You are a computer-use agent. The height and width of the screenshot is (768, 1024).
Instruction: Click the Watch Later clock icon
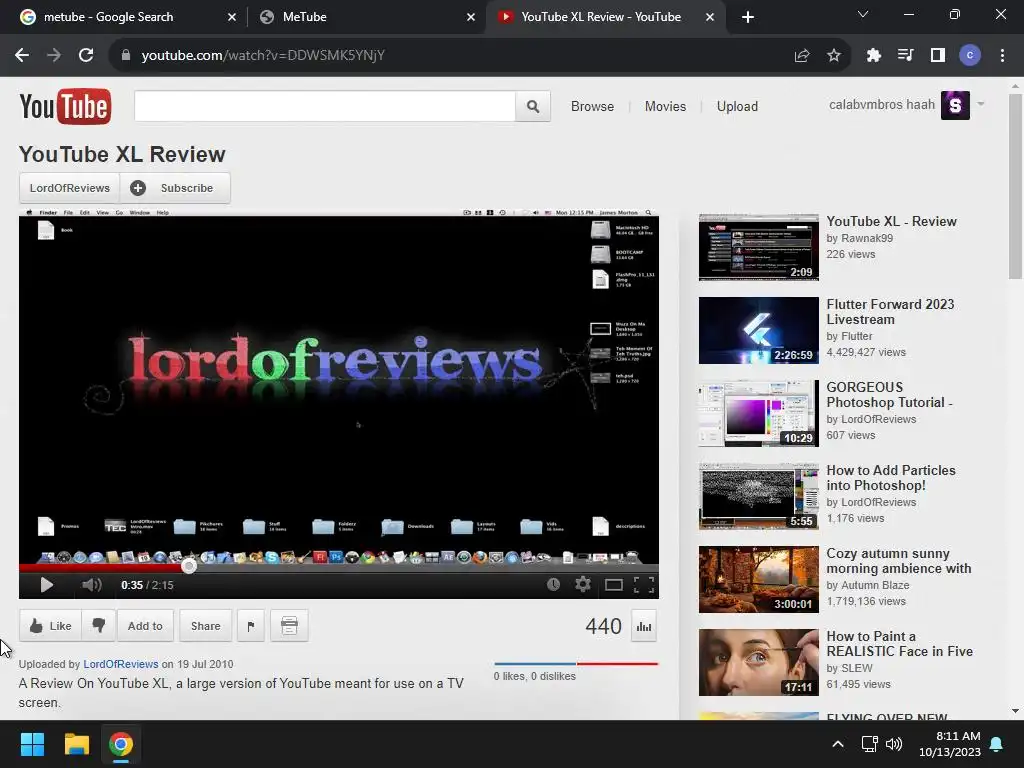553,584
